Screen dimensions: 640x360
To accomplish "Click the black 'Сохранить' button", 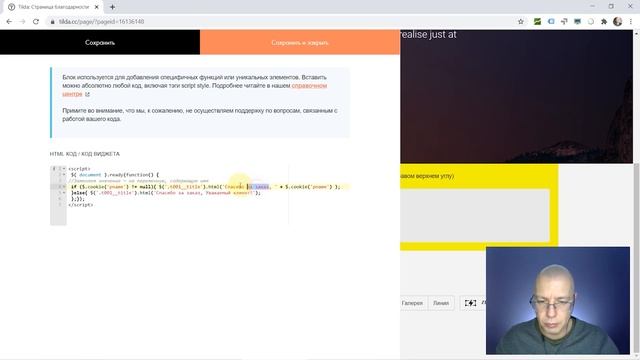I will click(100, 42).
